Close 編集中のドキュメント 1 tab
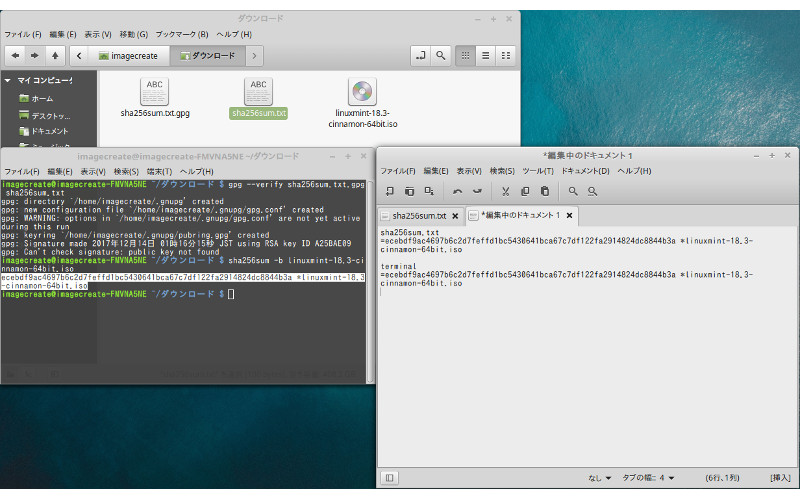Viewport: 800px width, 500px height. click(569, 215)
